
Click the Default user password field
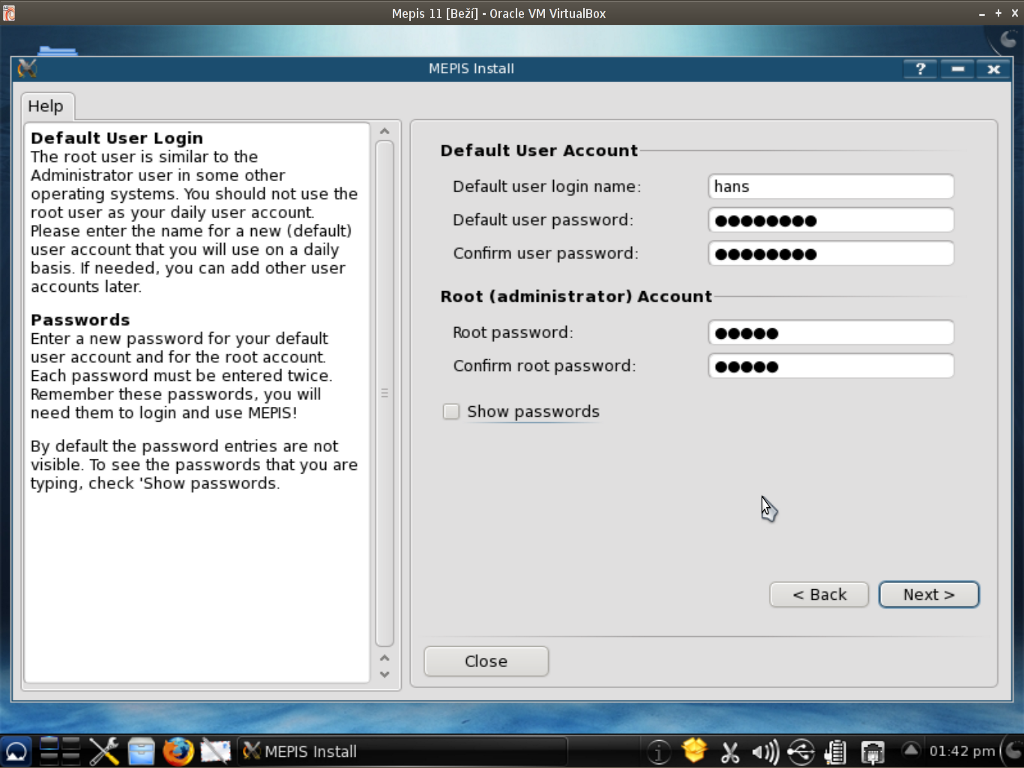[831, 220]
